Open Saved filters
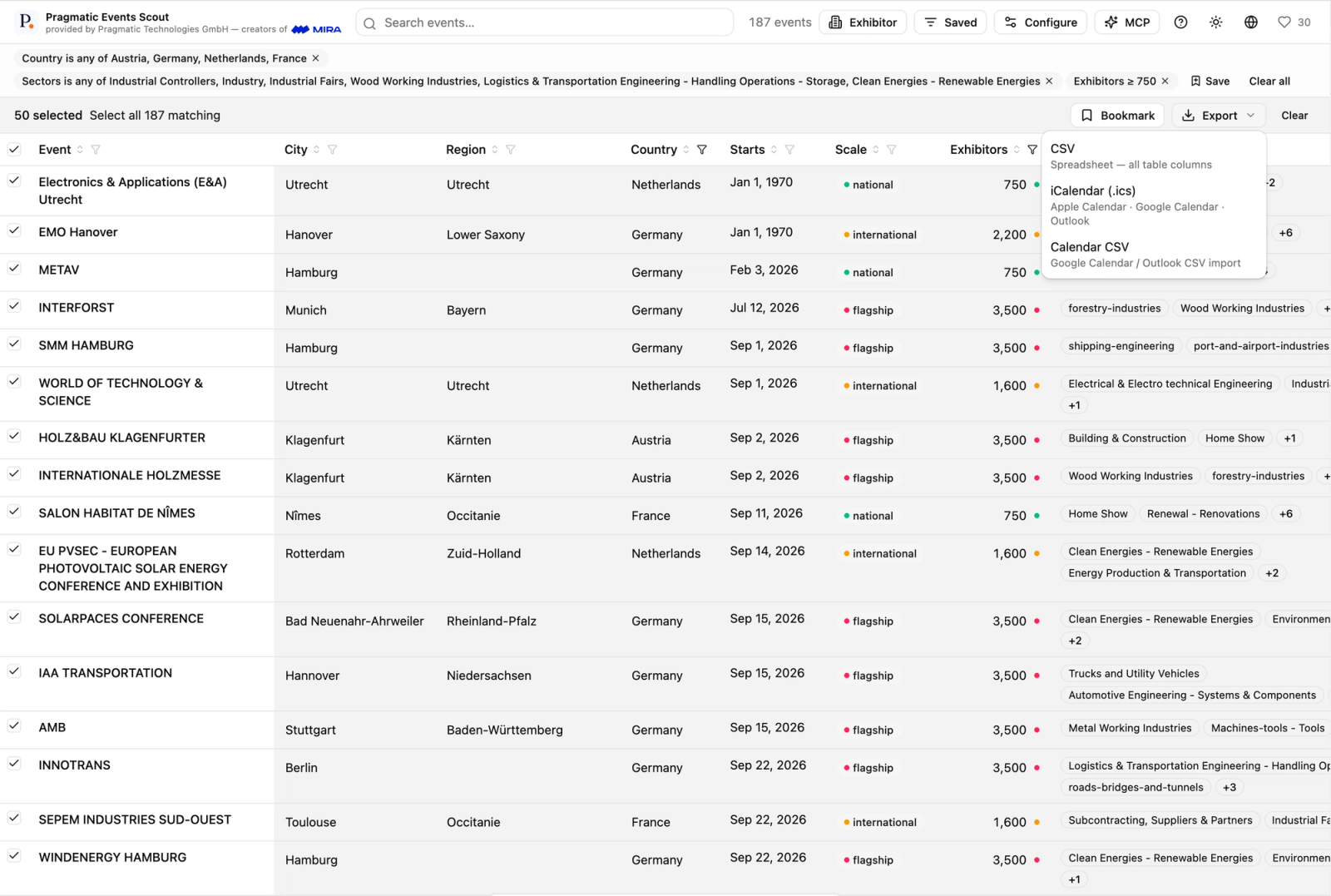Viewport: 1331px width, 896px height. click(950, 22)
